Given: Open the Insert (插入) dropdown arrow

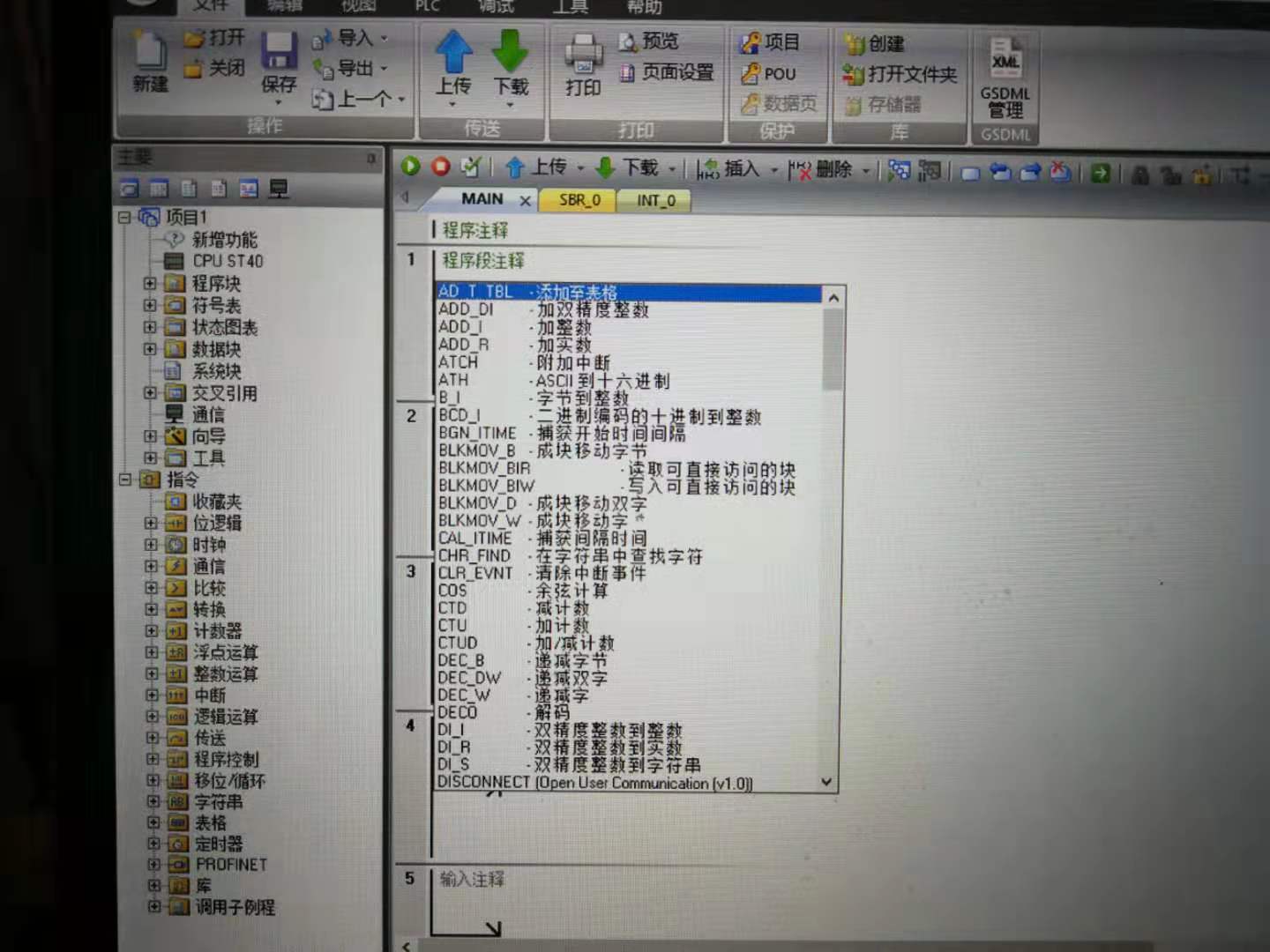Looking at the screenshot, I should (774, 169).
